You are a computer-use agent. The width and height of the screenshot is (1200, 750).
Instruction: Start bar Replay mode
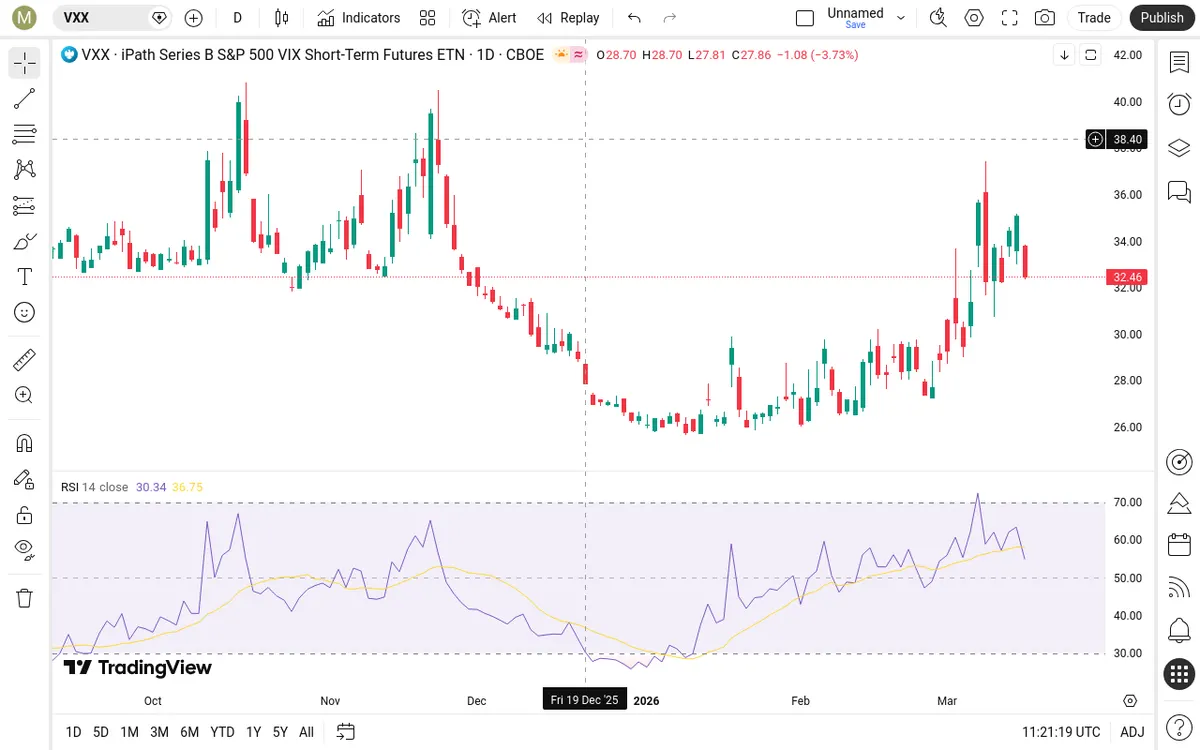tap(568, 18)
